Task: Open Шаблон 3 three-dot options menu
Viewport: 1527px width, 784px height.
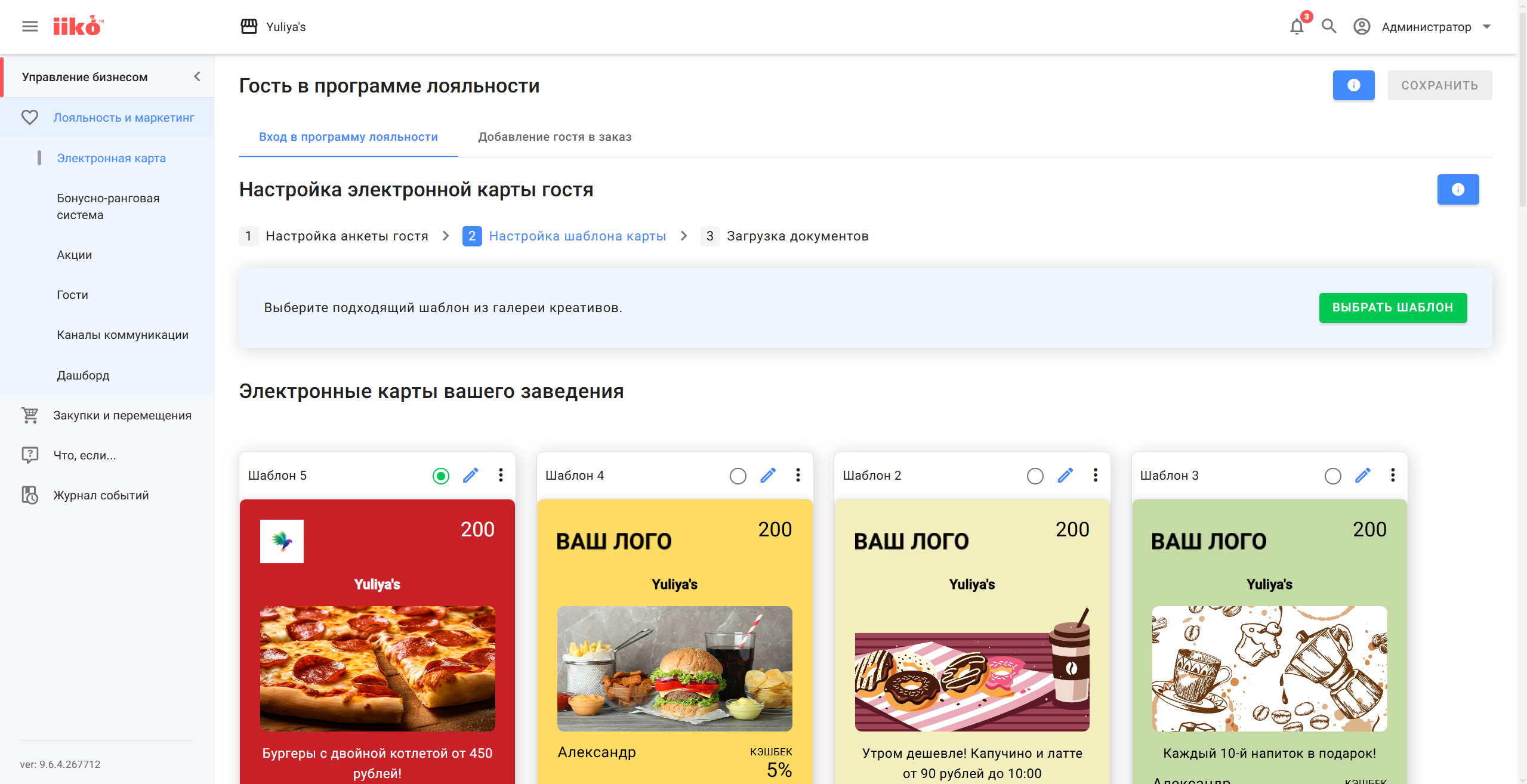Action: 1393,475
